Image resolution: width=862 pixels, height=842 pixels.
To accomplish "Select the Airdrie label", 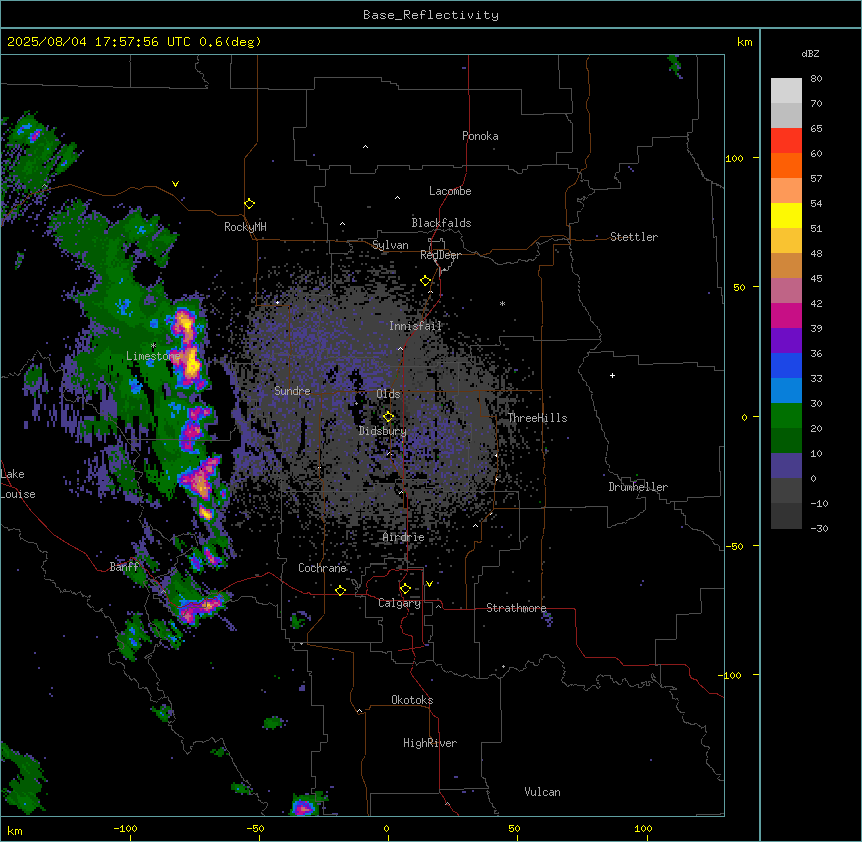I will (x=404, y=537).
